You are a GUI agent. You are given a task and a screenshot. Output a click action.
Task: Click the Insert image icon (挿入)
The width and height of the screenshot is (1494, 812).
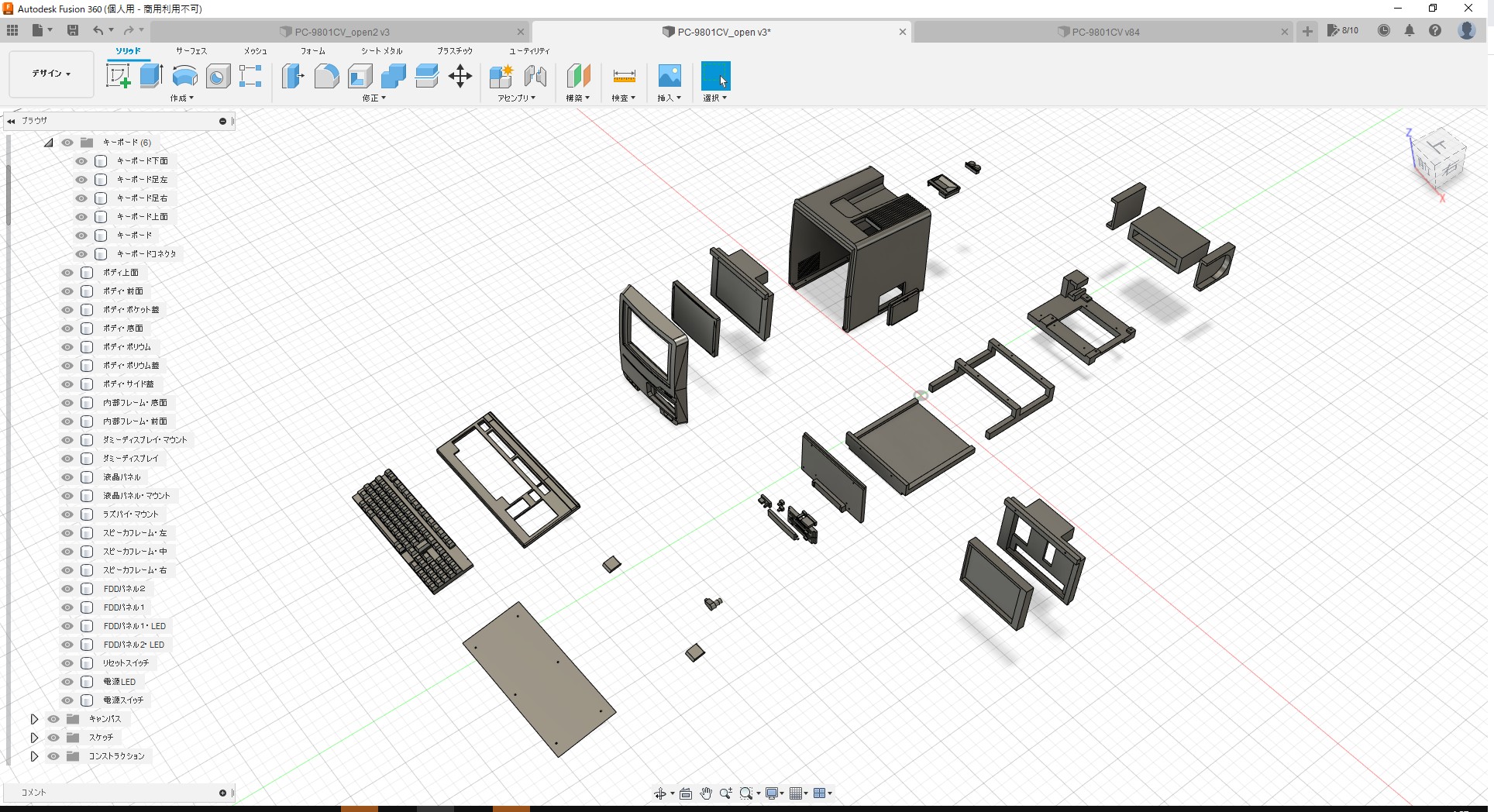669,76
